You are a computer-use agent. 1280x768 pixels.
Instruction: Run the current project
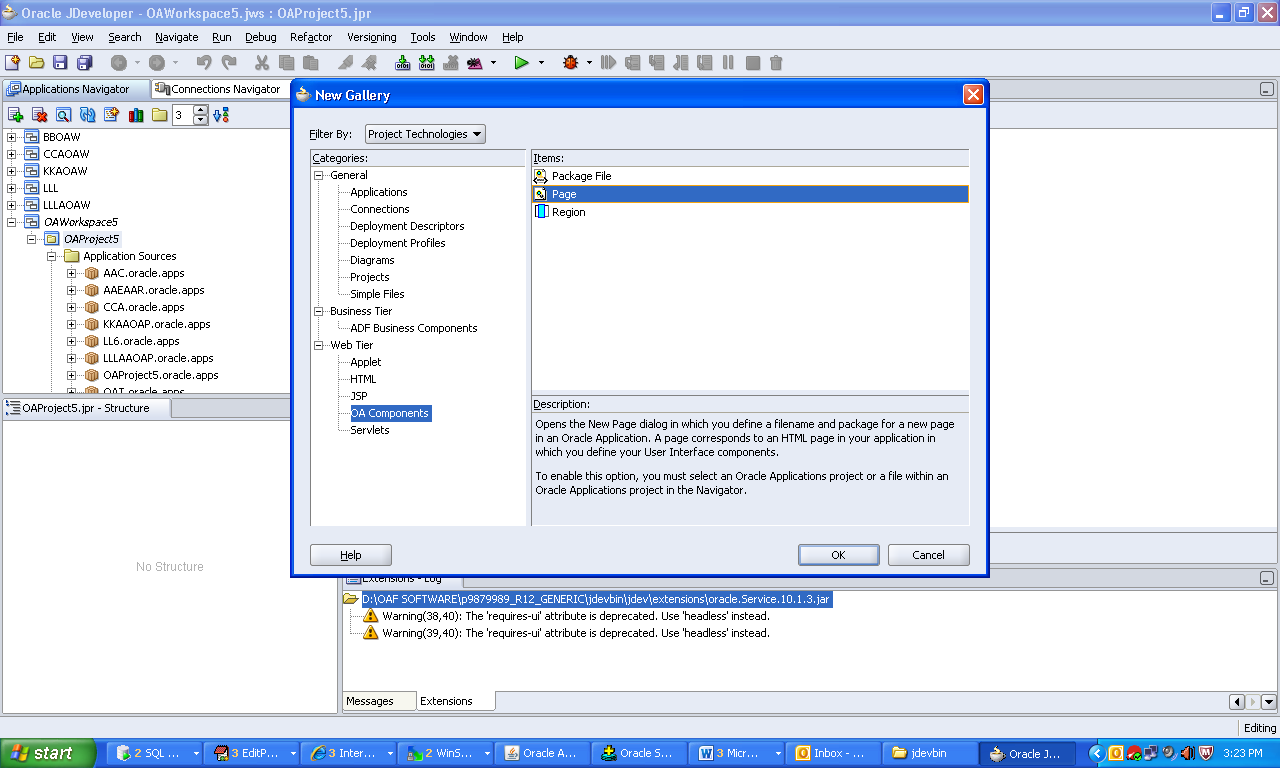pos(520,62)
